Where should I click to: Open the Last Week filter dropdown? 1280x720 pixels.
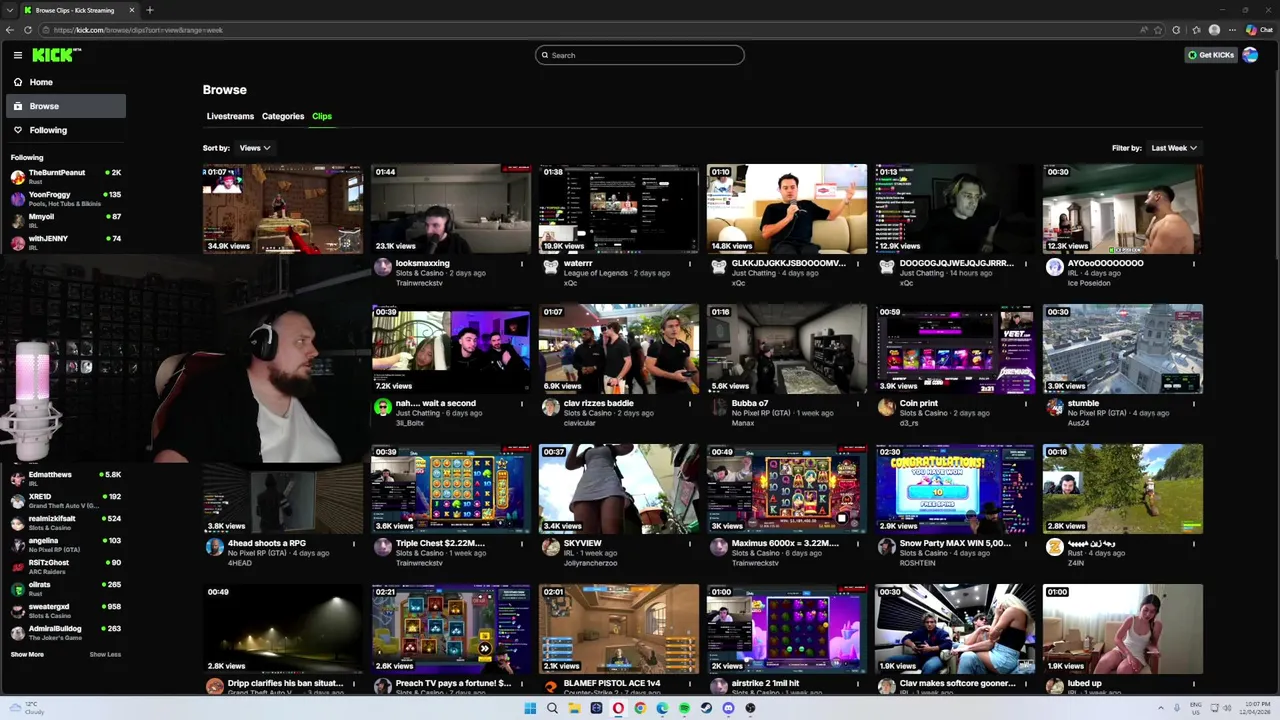(x=1173, y=148)
